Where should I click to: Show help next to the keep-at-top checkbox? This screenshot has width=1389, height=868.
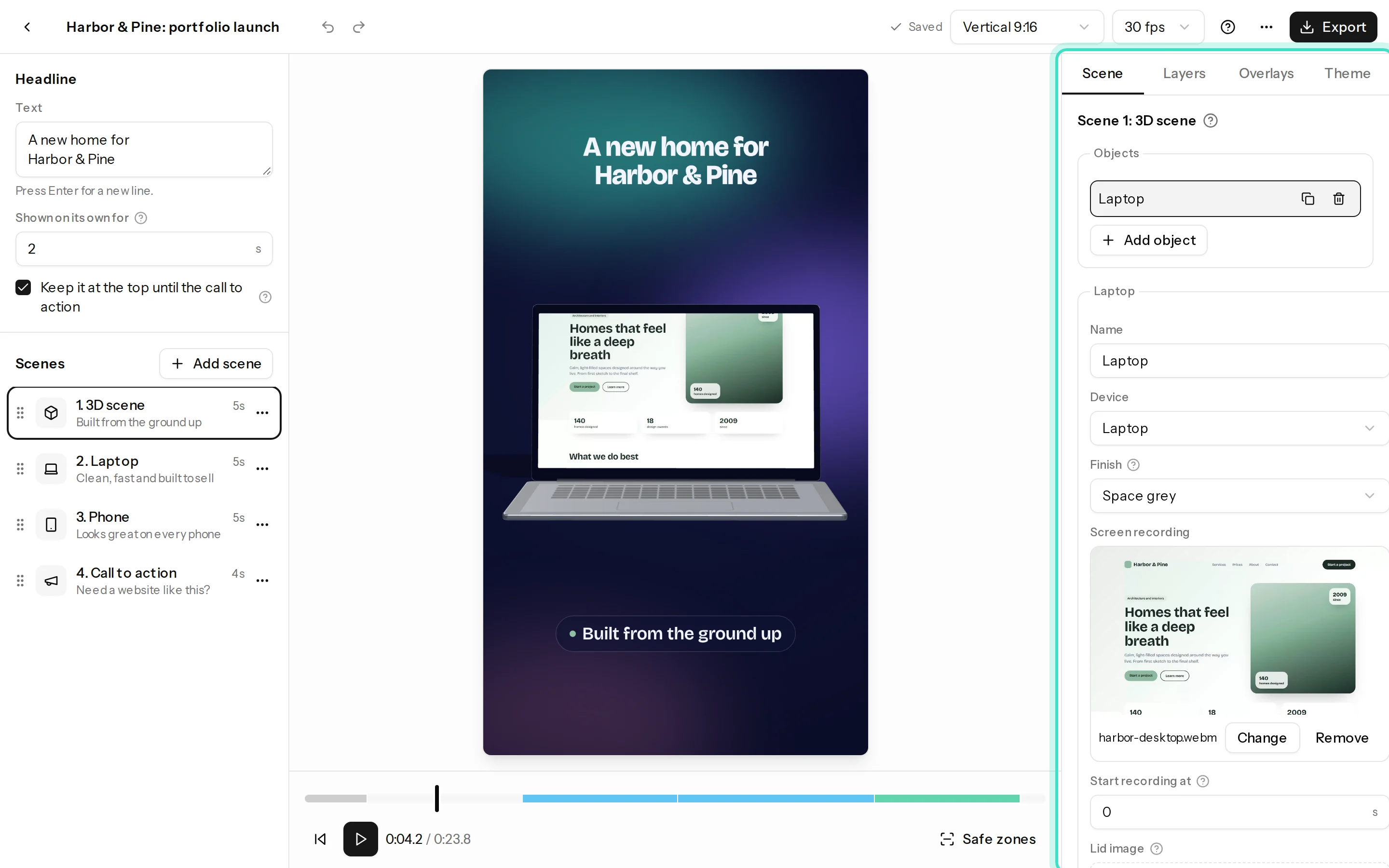265,297
